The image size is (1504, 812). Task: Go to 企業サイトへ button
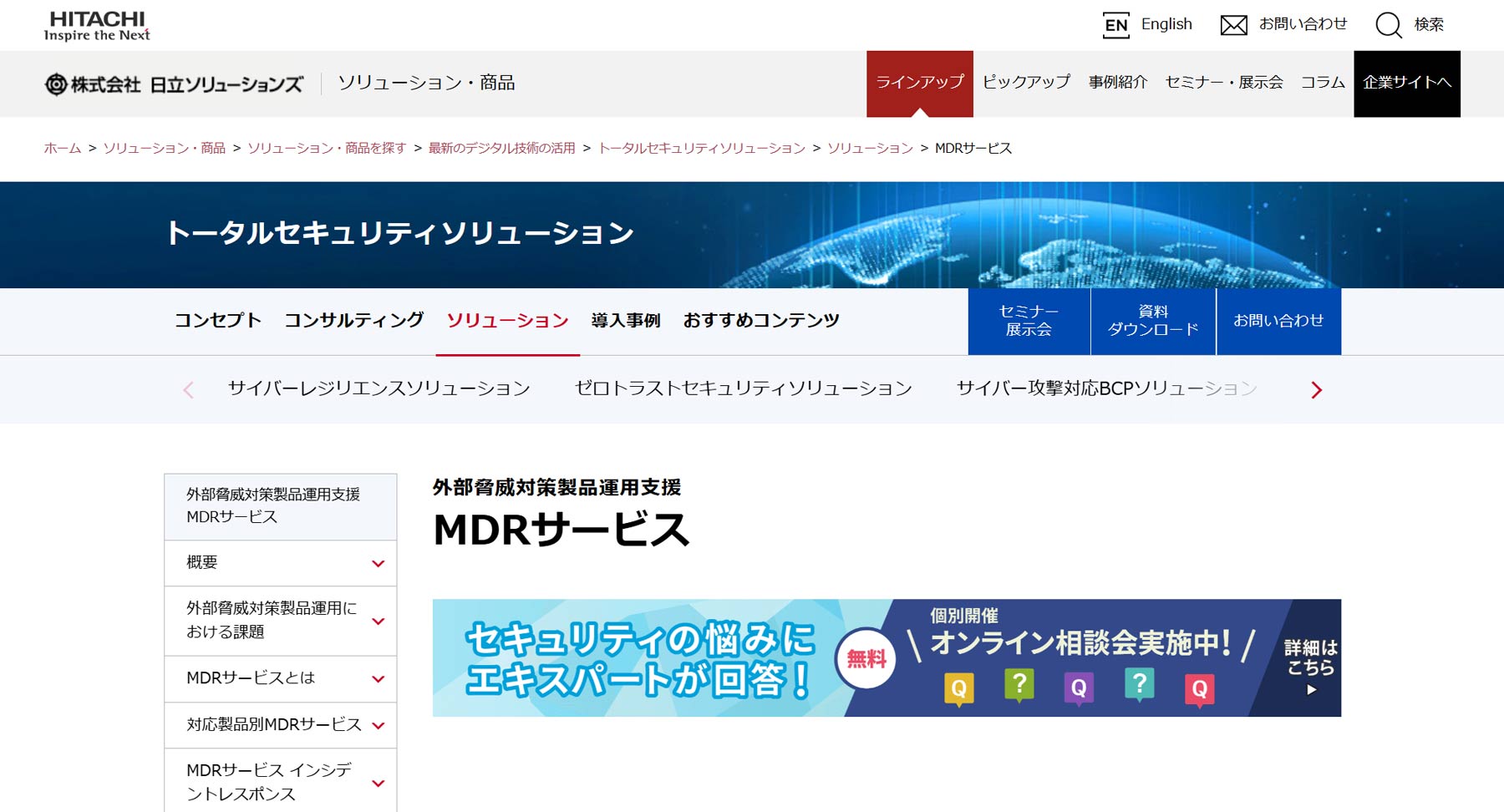[1407, 84]
